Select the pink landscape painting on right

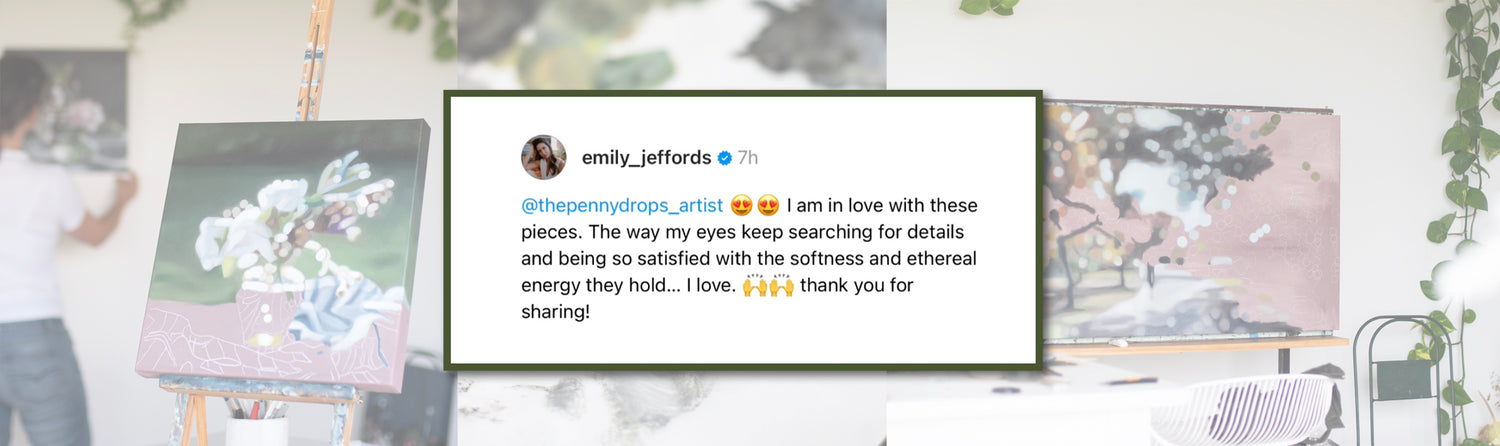pyautogui.click(x=1191, y=221)
